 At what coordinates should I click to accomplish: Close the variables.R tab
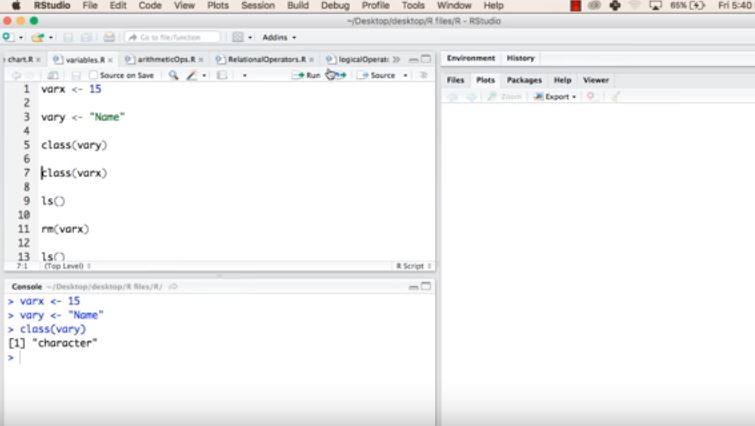(x=110, y=60)
